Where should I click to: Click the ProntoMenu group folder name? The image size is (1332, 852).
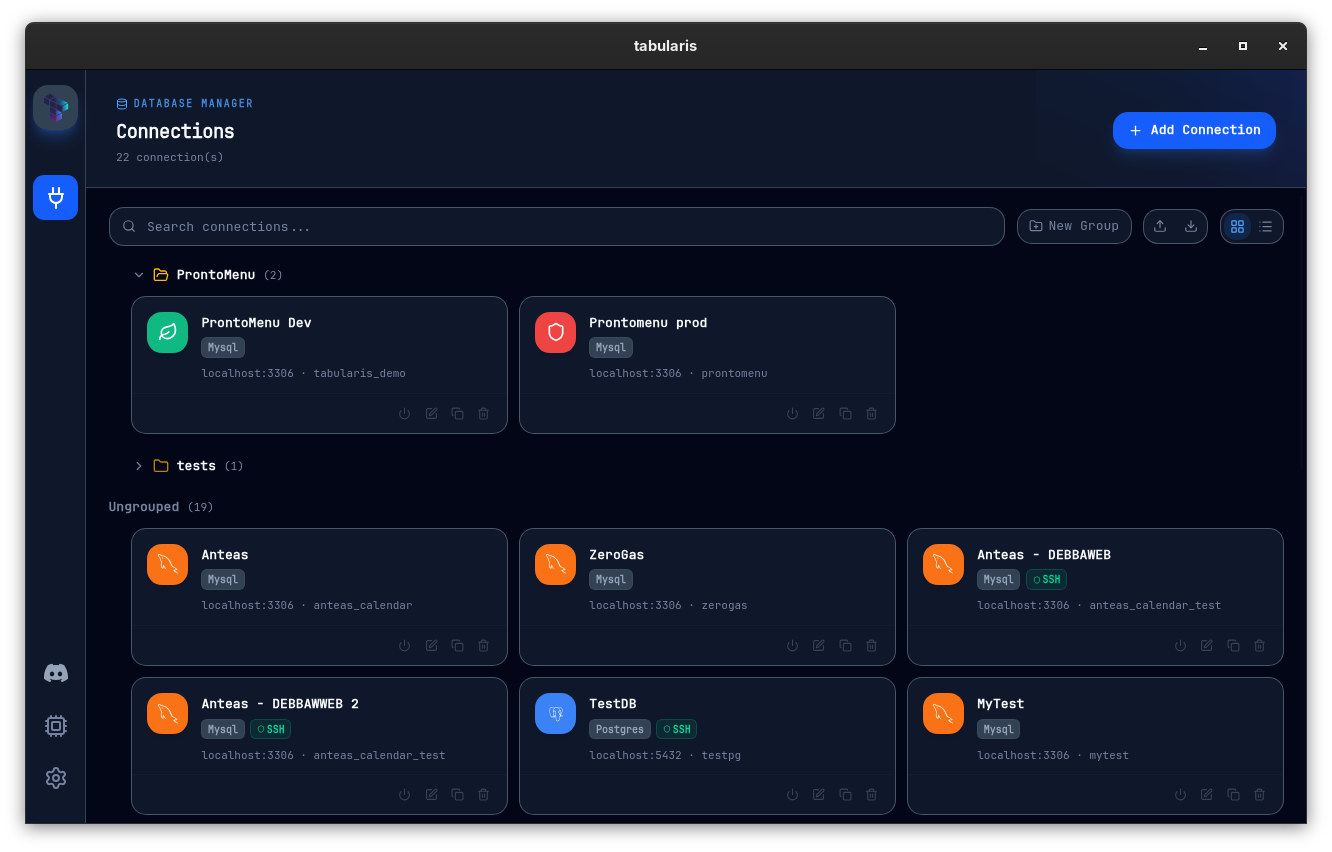tap(216, 274)
